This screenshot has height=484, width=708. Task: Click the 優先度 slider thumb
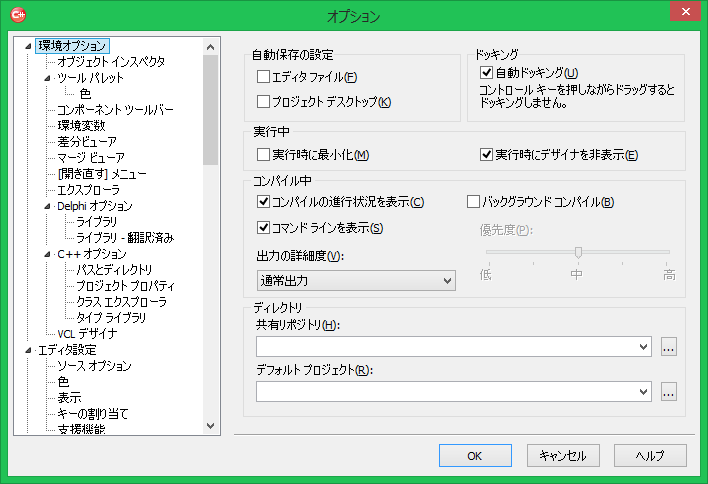tap(577, 252)
